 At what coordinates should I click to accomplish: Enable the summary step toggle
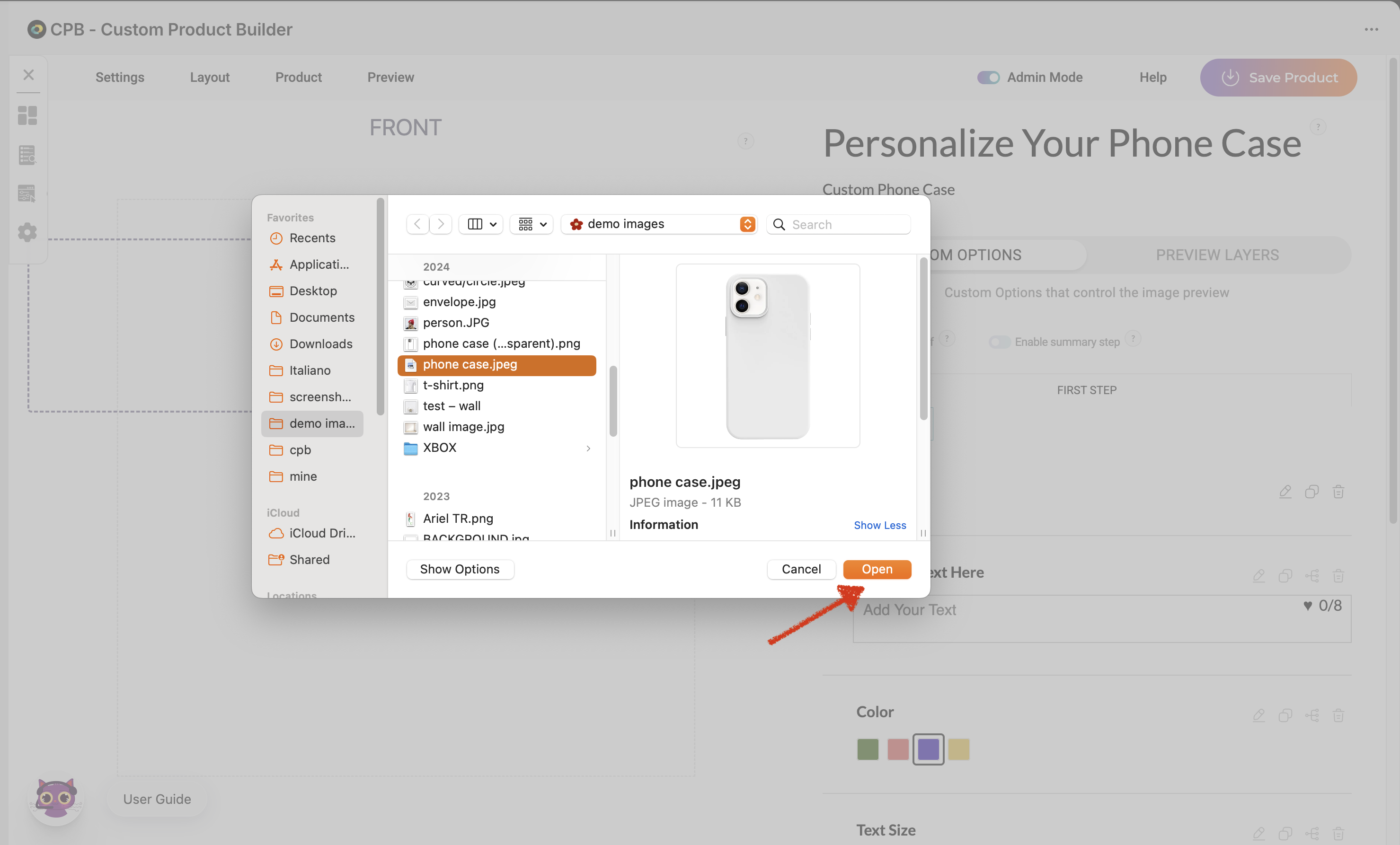click(1000, 342)
